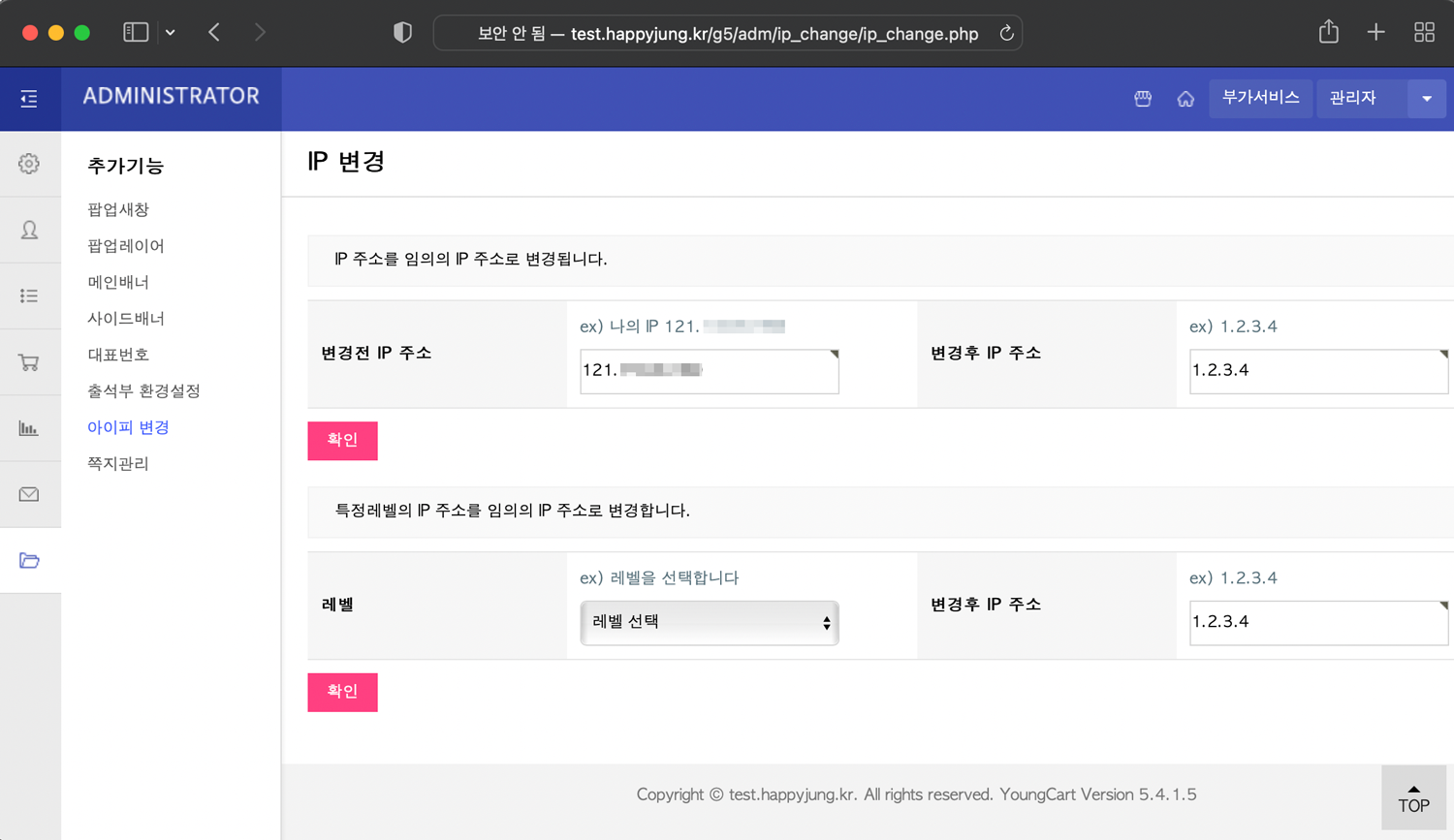Select the mail envelope icon in sidebar
1454x840 pixels.
click(29, 494)
